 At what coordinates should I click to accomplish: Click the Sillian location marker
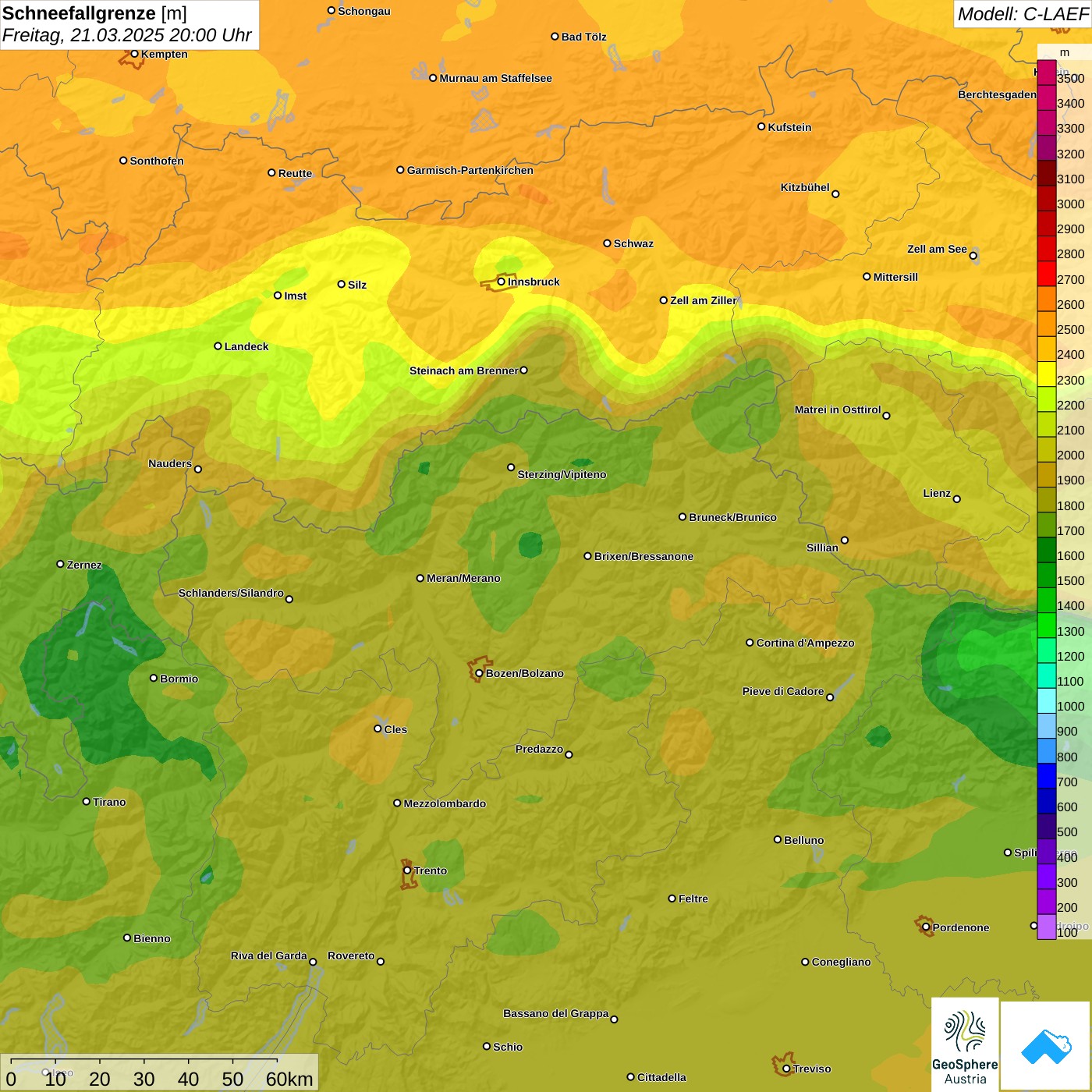(845, 540)
